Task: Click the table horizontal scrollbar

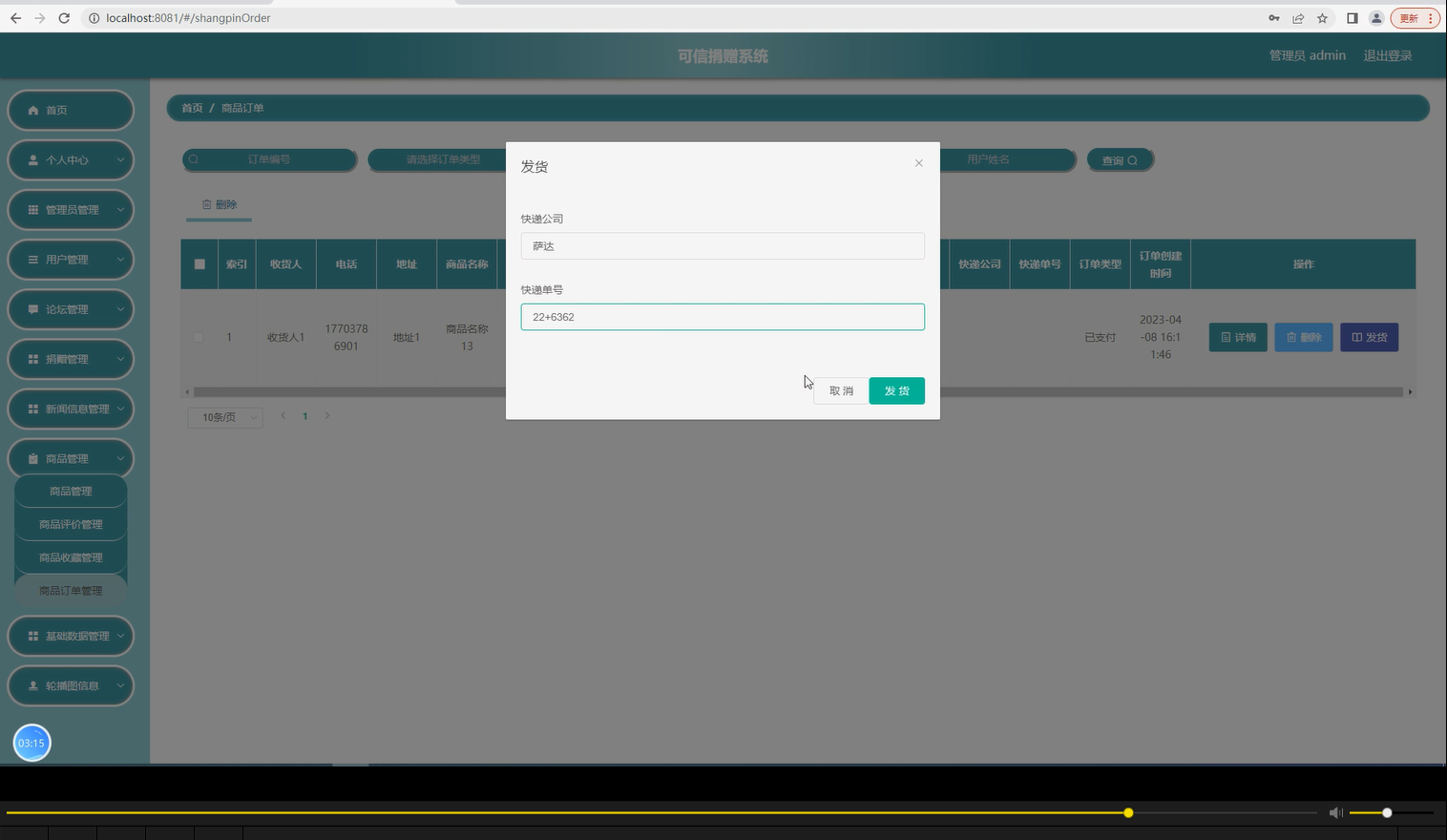Action: pos(798,391)
